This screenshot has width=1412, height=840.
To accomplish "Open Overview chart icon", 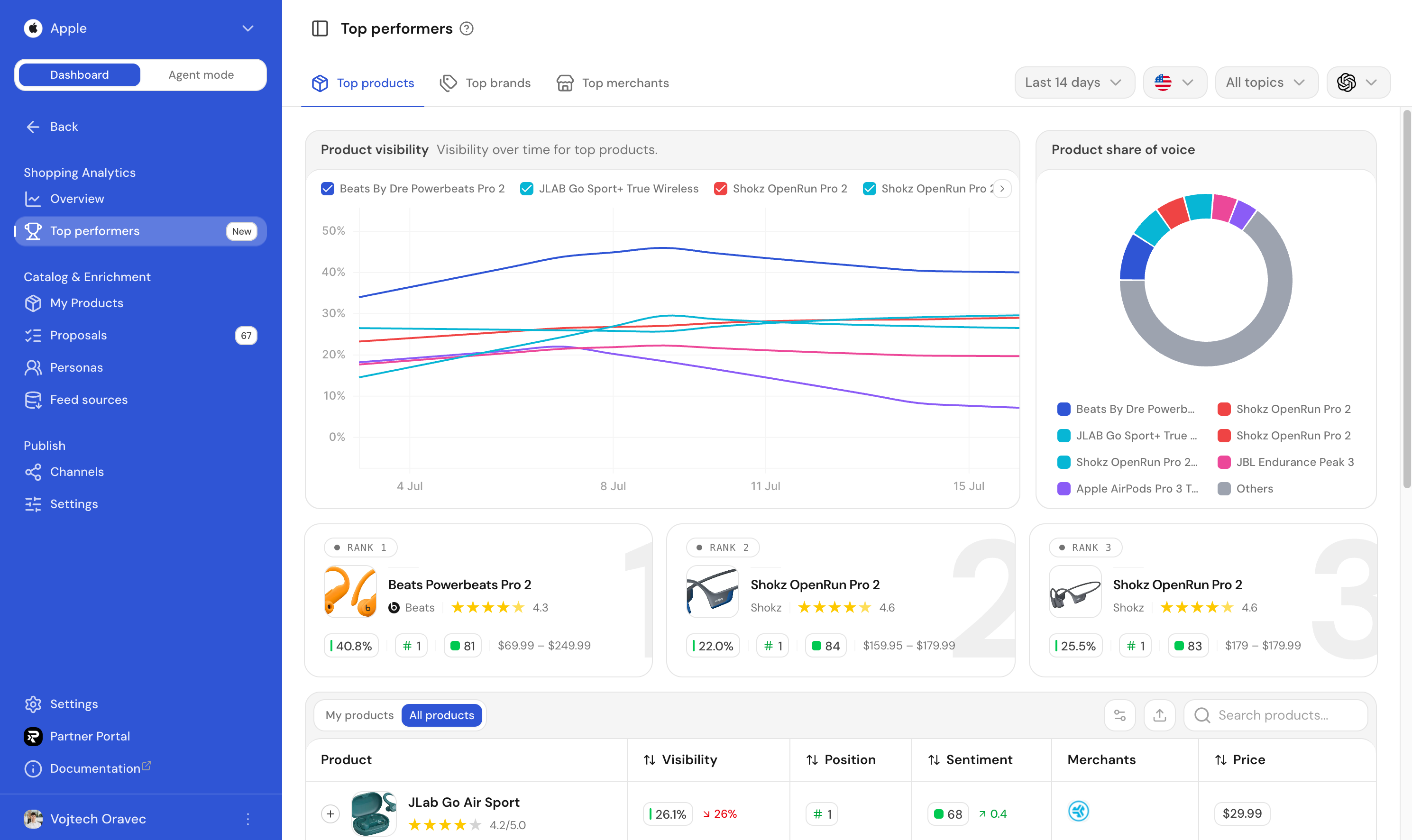I will [x=33, y=199].
